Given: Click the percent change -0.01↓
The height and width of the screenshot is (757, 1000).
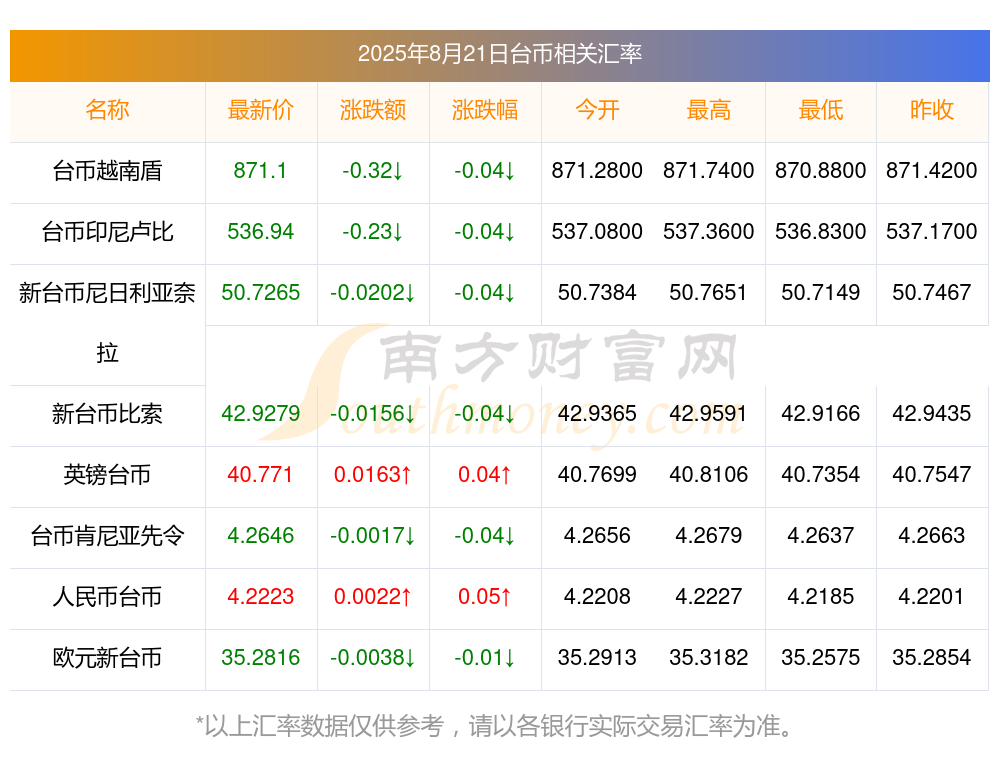Looking at the screenshot, I should 485,658.
